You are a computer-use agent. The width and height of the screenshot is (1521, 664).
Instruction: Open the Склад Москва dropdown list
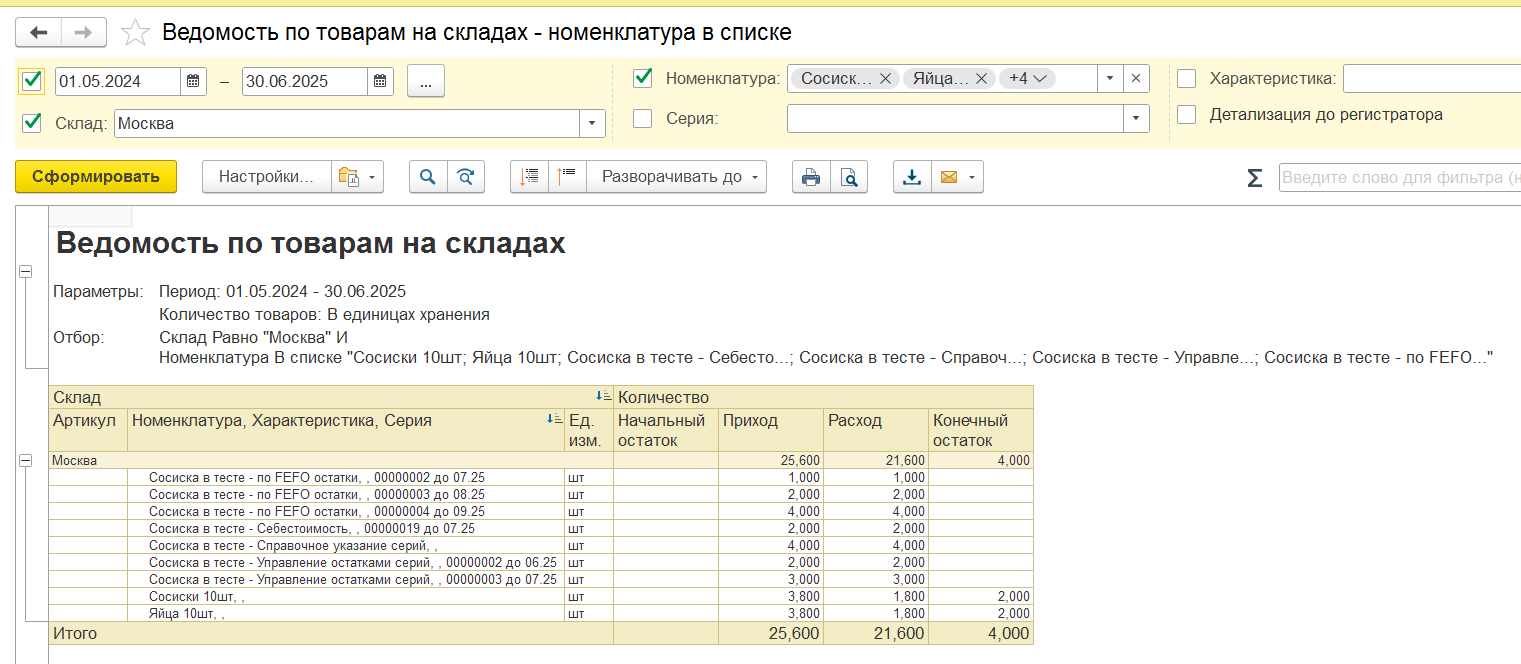[593, 124]
